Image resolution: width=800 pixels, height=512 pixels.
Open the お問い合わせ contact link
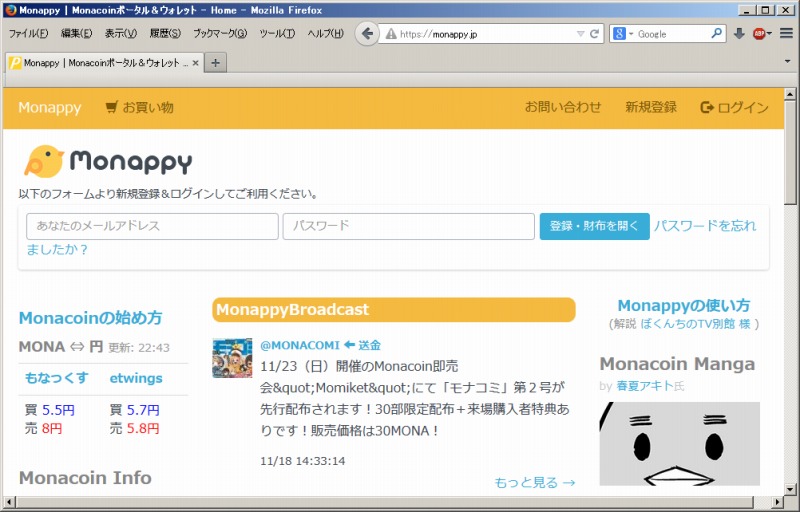[x=563, y=107]
